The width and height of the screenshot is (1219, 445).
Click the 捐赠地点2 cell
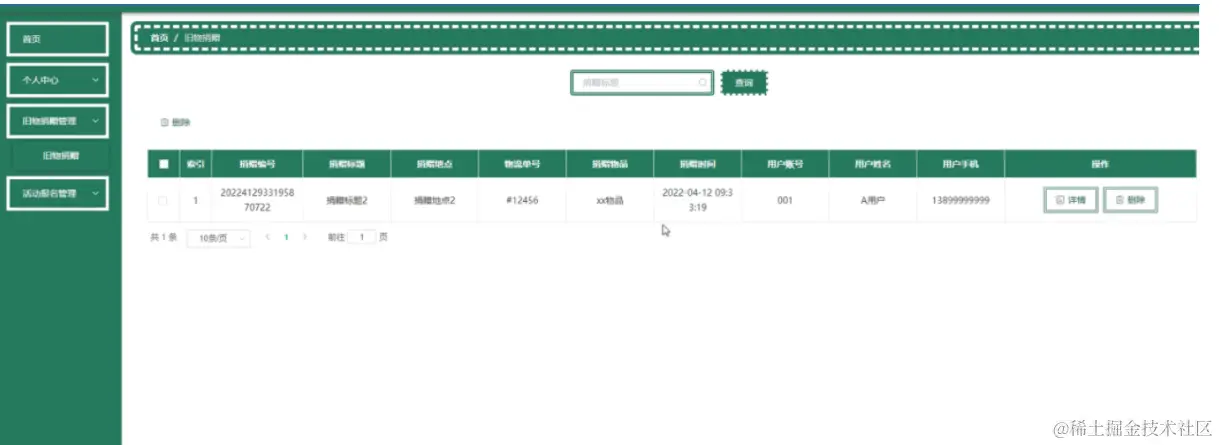point(434,201)
